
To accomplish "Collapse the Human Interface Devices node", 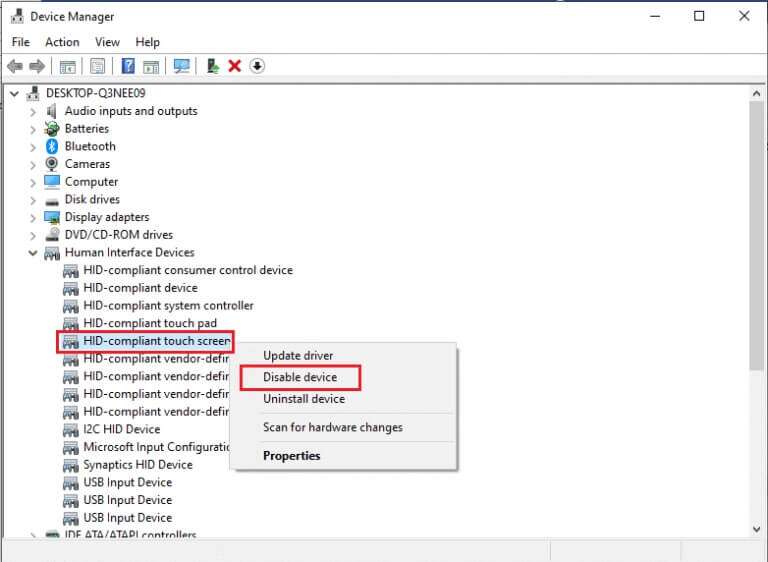I will [33, 253].
